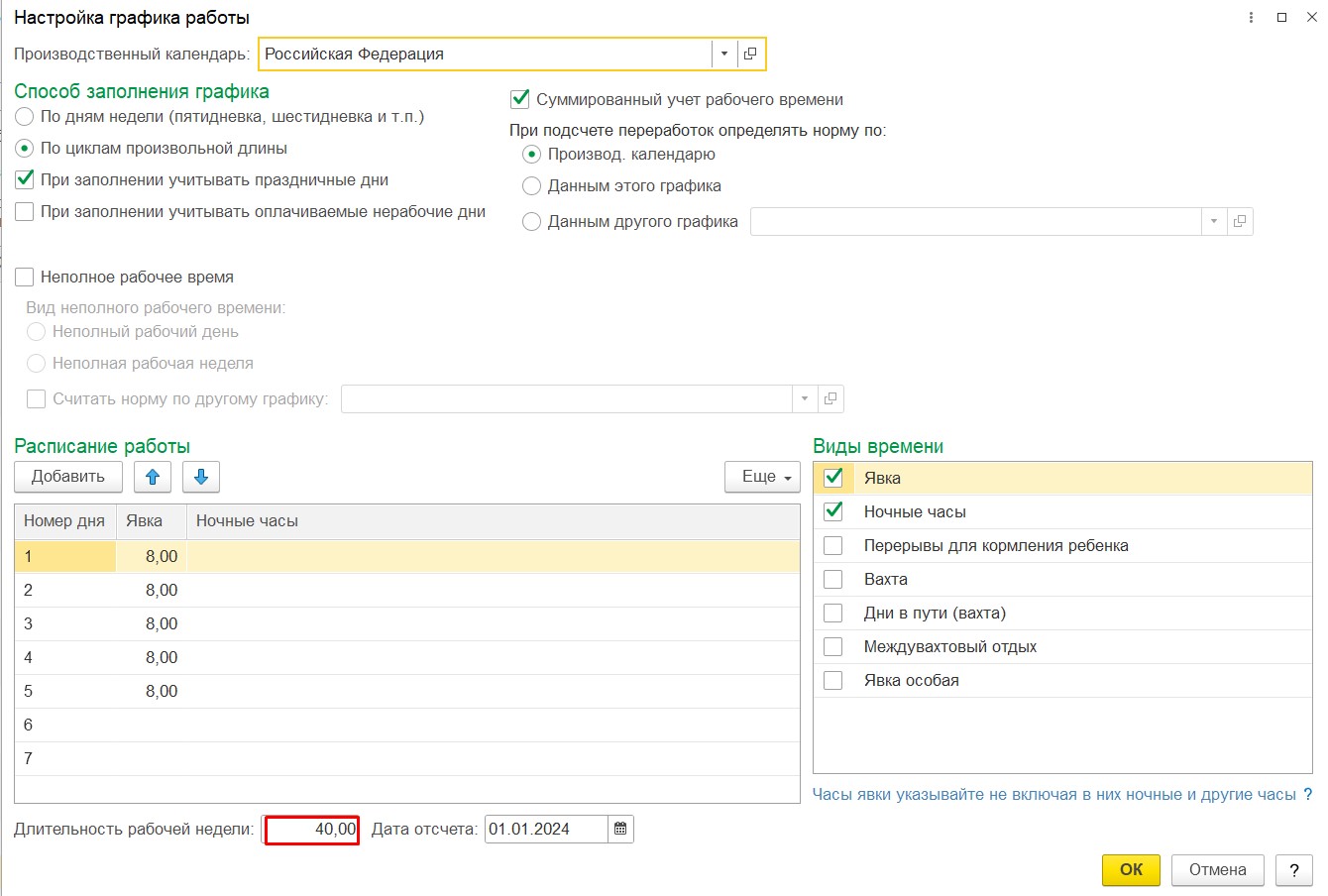Enable the Неполное рабочее время checkbox
The height and width of the screenshot is (896, 1328).
pos(25,278)
